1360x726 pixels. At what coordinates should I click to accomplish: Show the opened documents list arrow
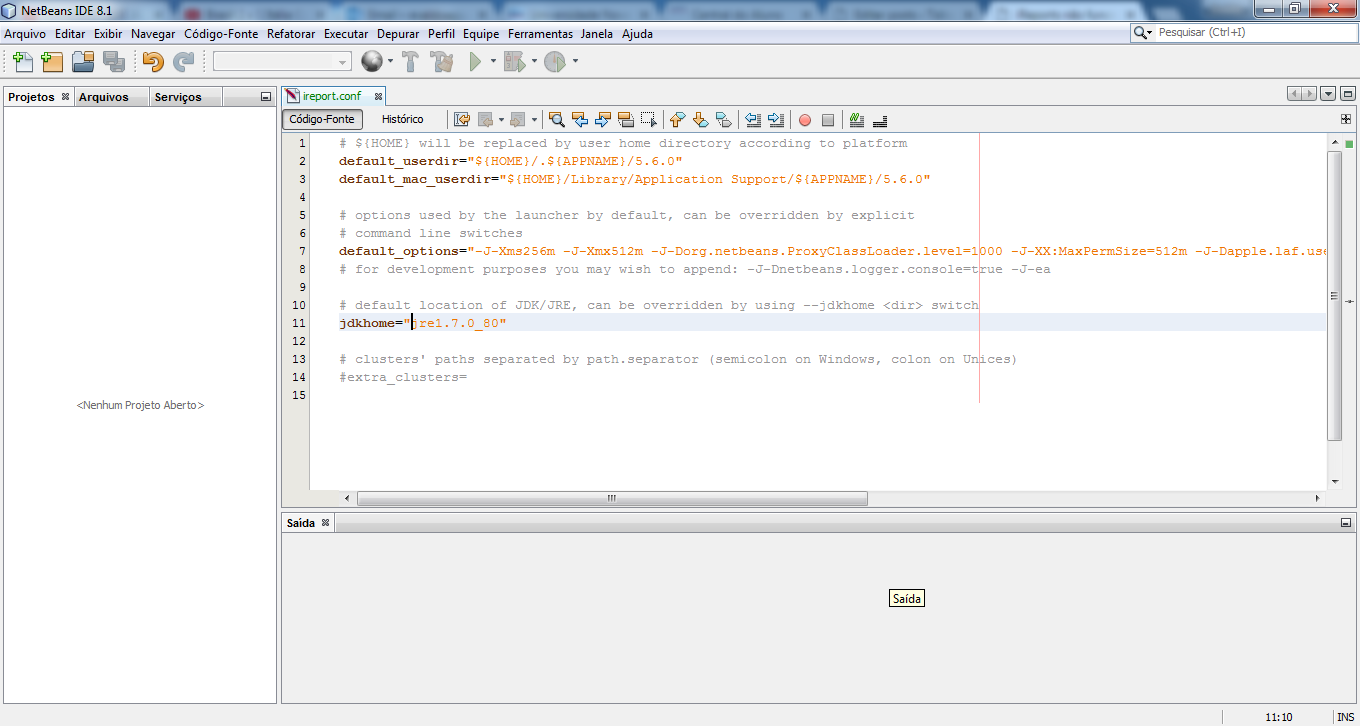tap(1328, 94)
